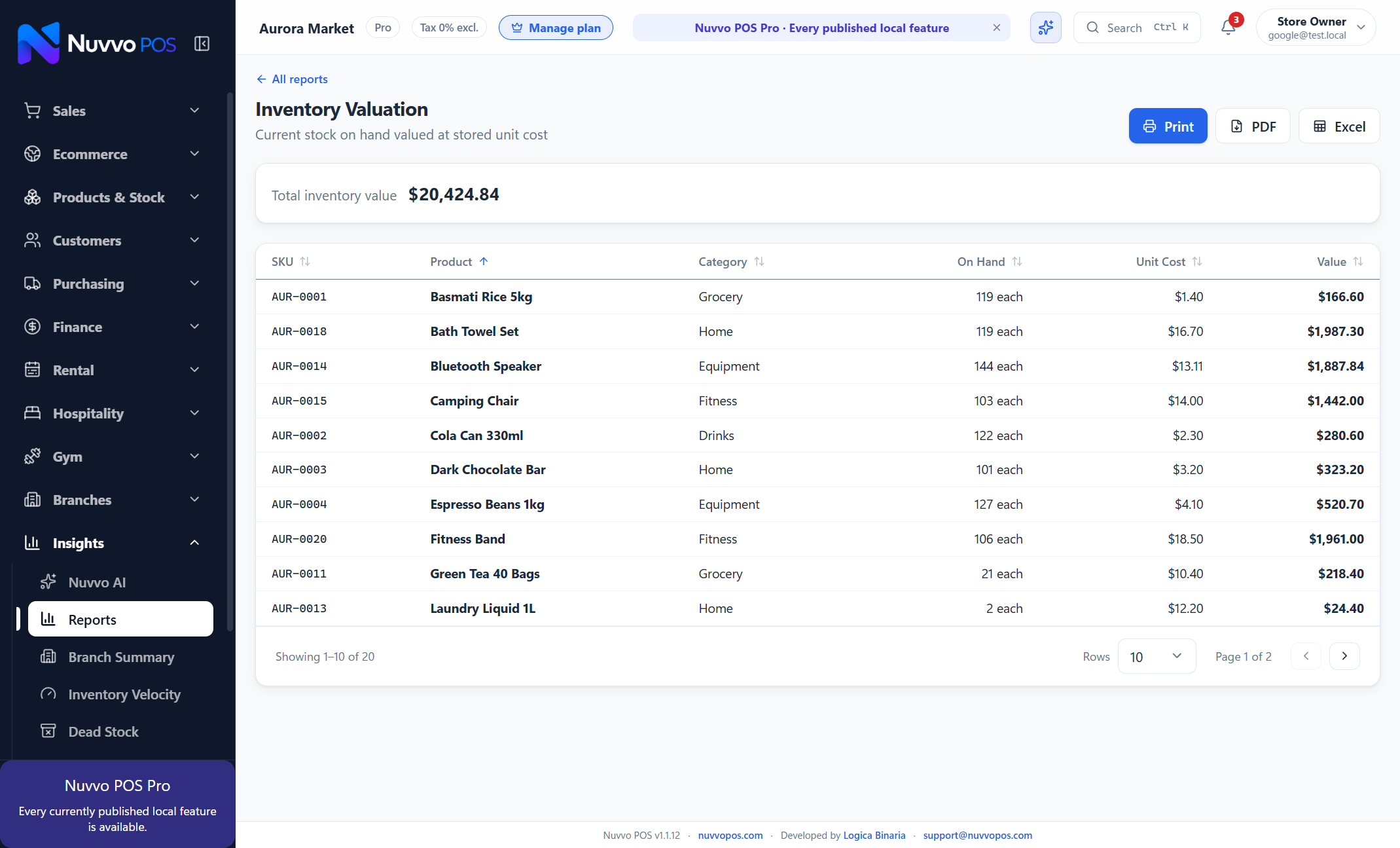Click the Insights bar chart icon
The image size is (1400, 848).
click(32, 543)
